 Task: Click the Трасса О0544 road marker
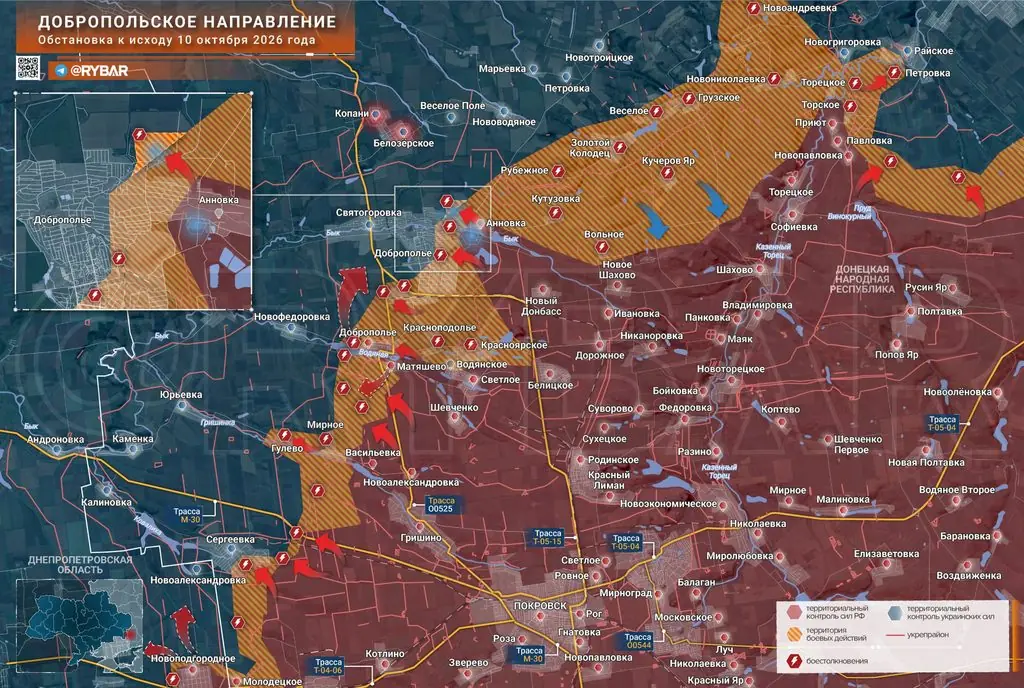(x=638, y=641)
